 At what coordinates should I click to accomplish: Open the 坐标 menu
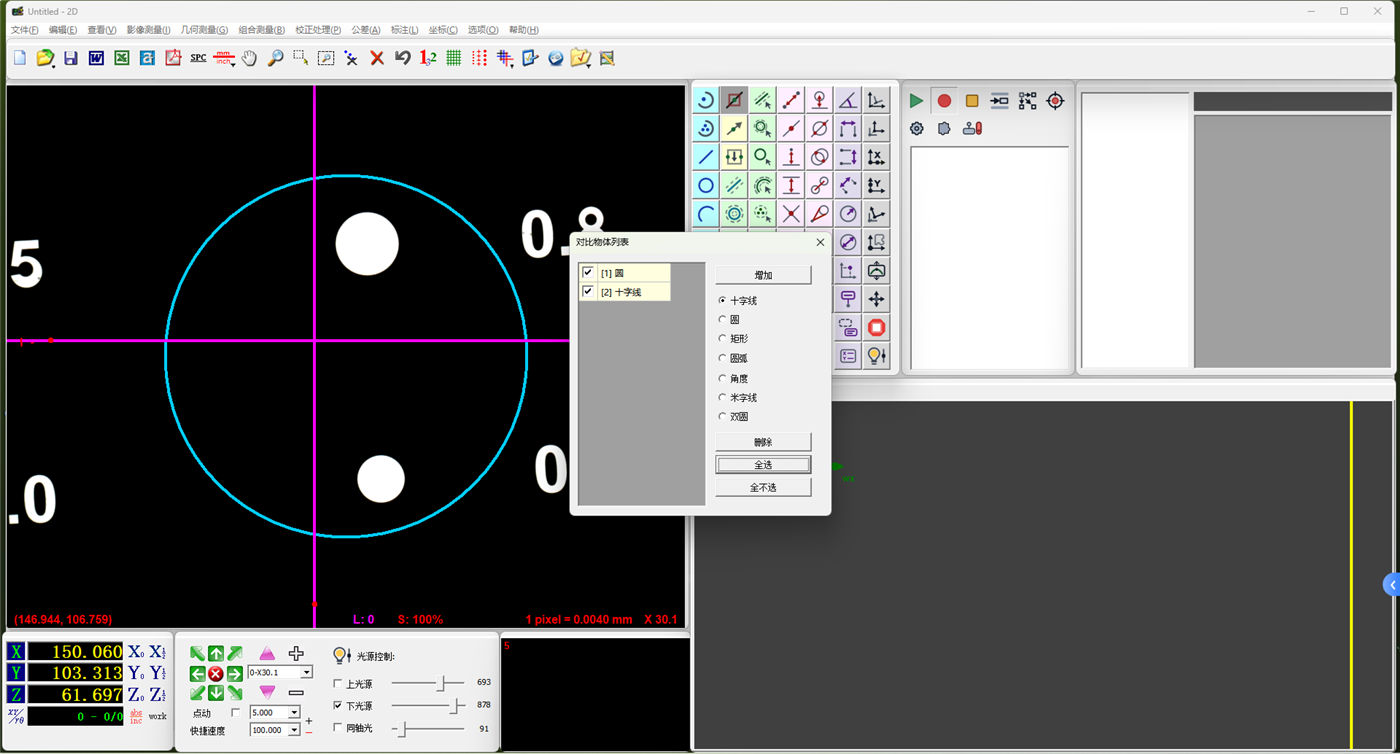point(443,30)
